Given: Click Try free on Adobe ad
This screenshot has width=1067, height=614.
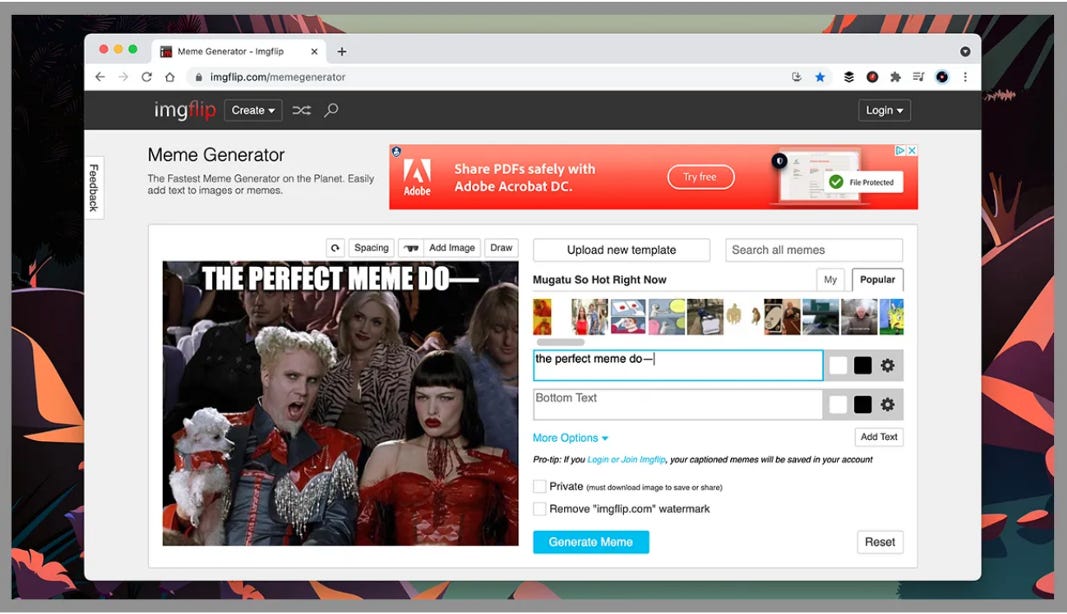Looking at the screenshot, I should pos(700,177).
